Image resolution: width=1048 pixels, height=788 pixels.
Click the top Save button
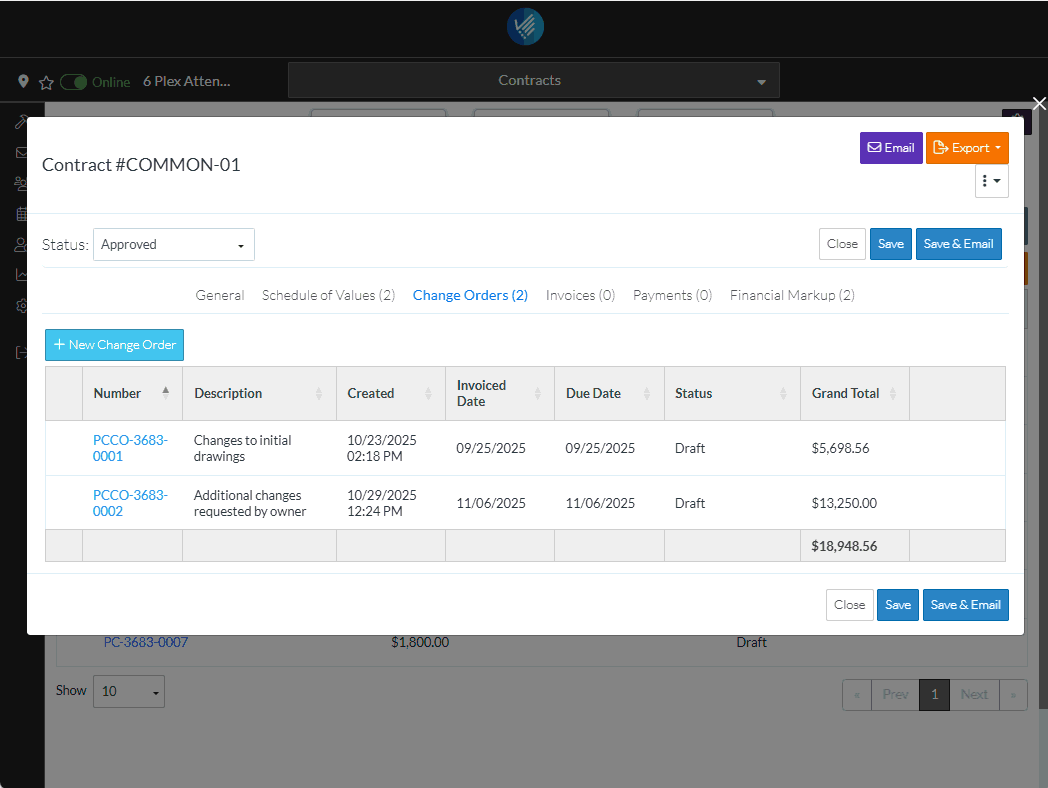tap(890, 244)
